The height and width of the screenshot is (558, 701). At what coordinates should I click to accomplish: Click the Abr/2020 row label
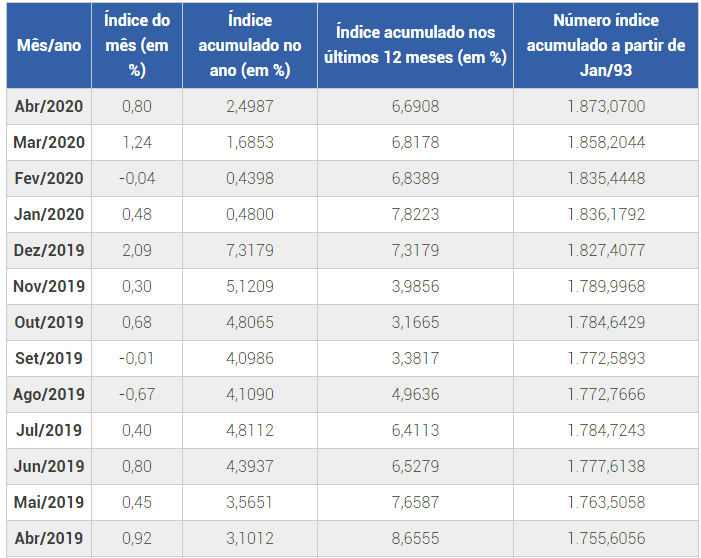pyautogui.click(x=49, y=106)
